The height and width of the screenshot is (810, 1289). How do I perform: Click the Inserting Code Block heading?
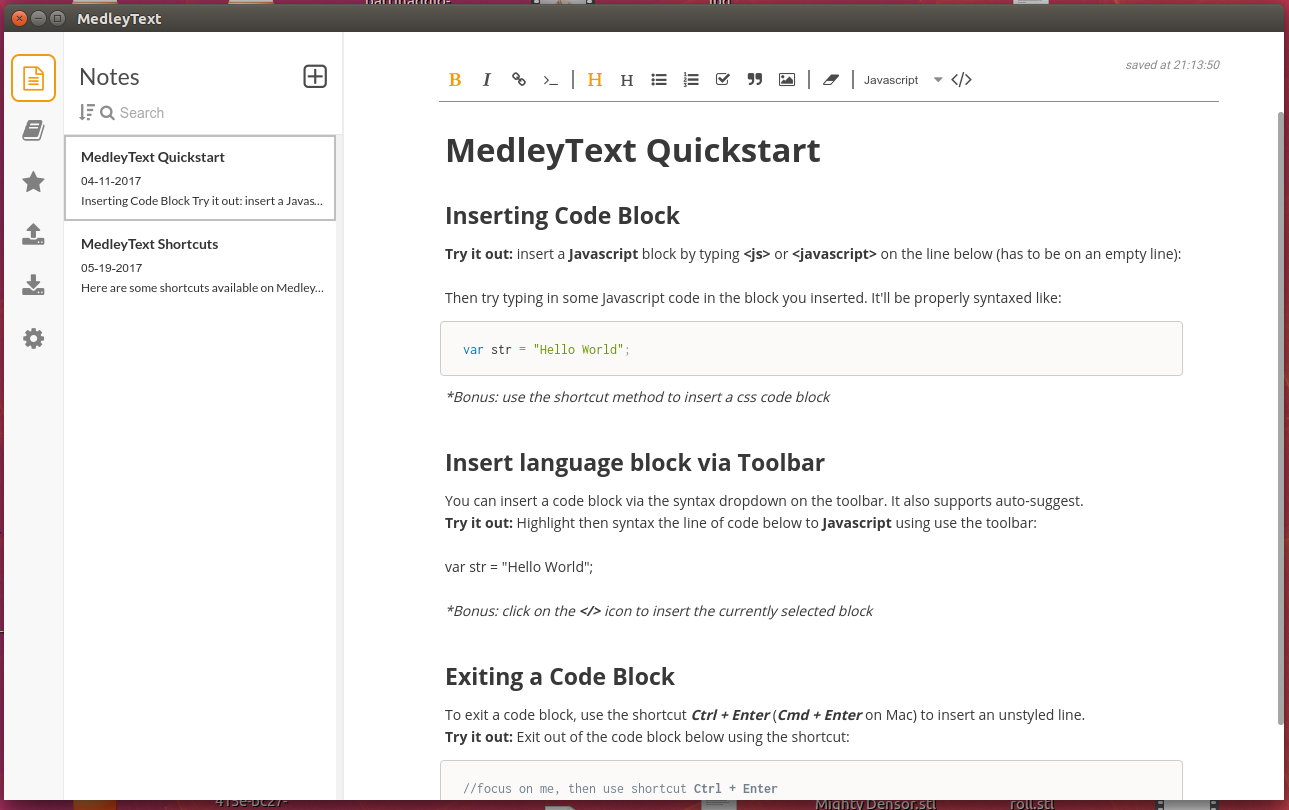point(562,216)
